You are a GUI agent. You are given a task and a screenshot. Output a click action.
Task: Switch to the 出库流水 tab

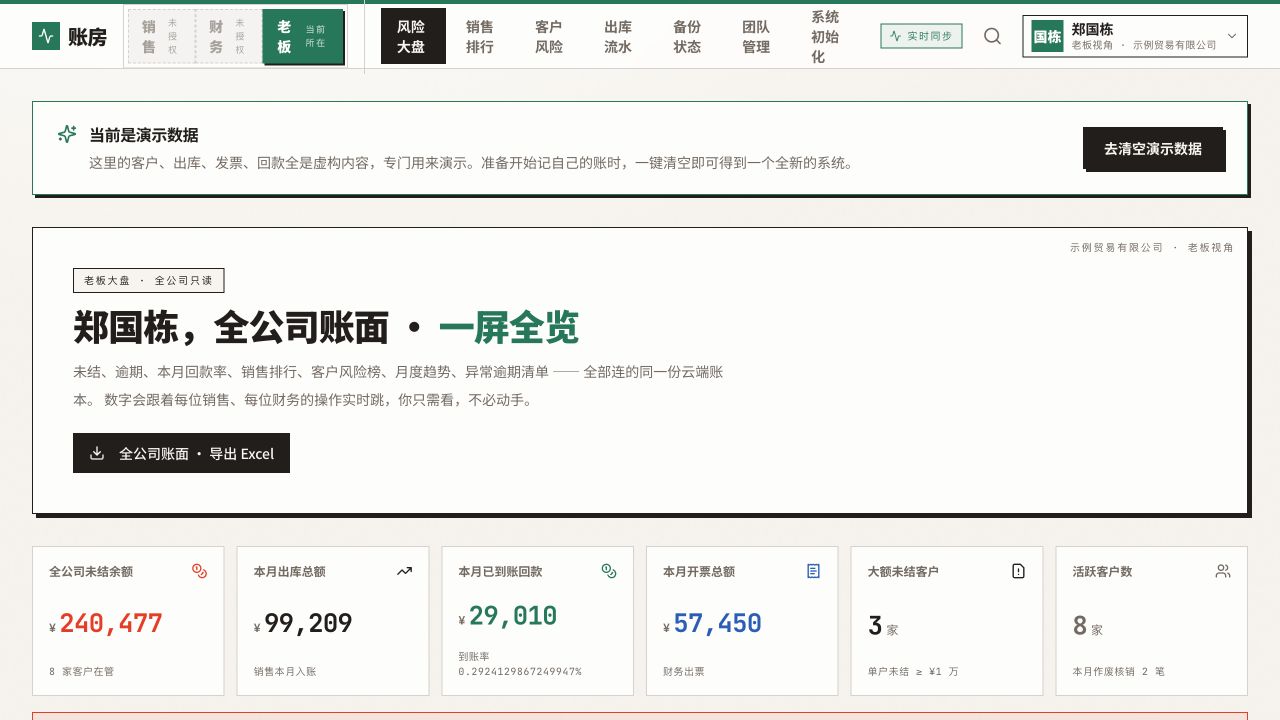tap(619, 37)
